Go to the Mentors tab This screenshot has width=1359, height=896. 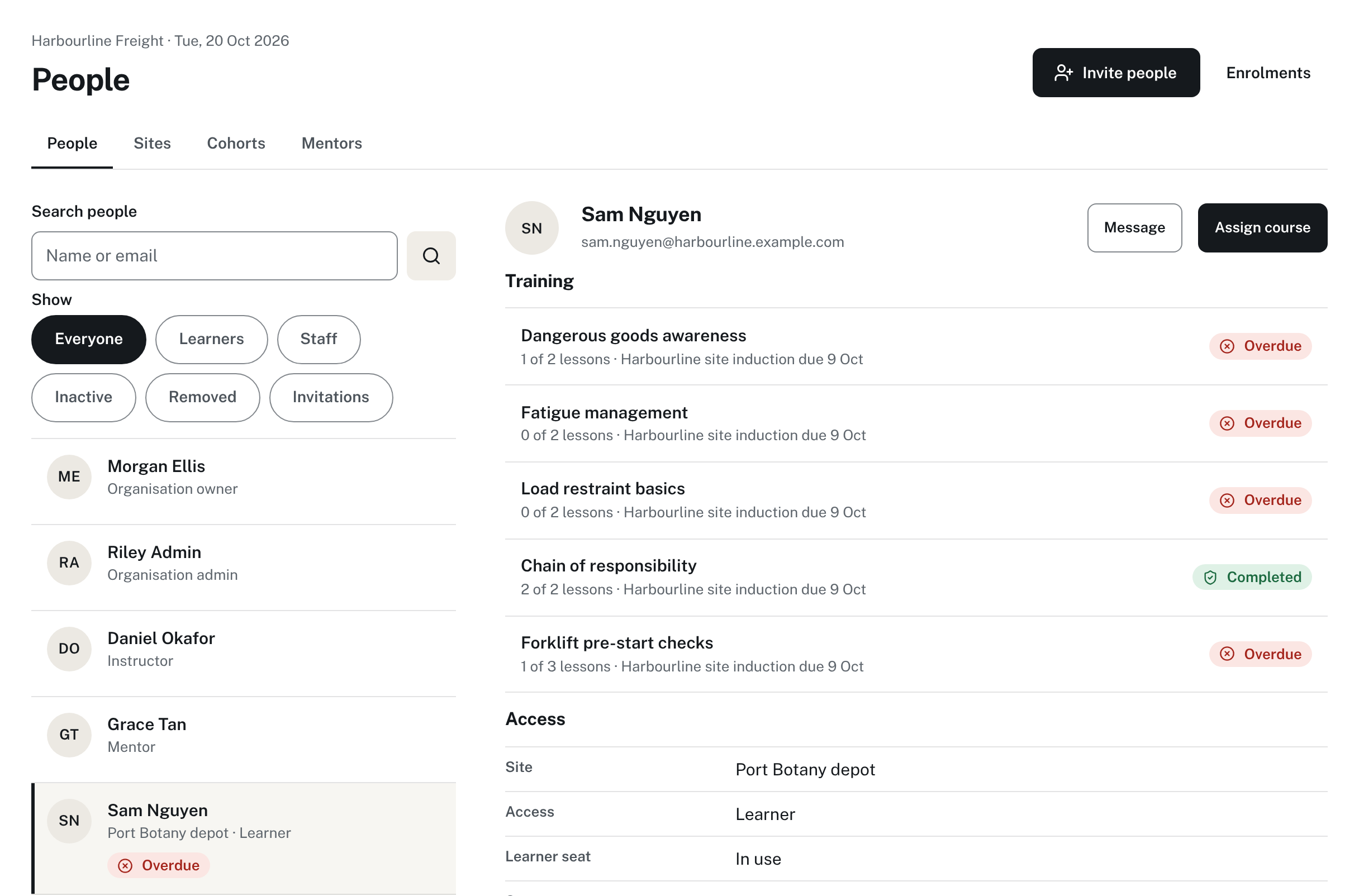[x=331, y=144]
